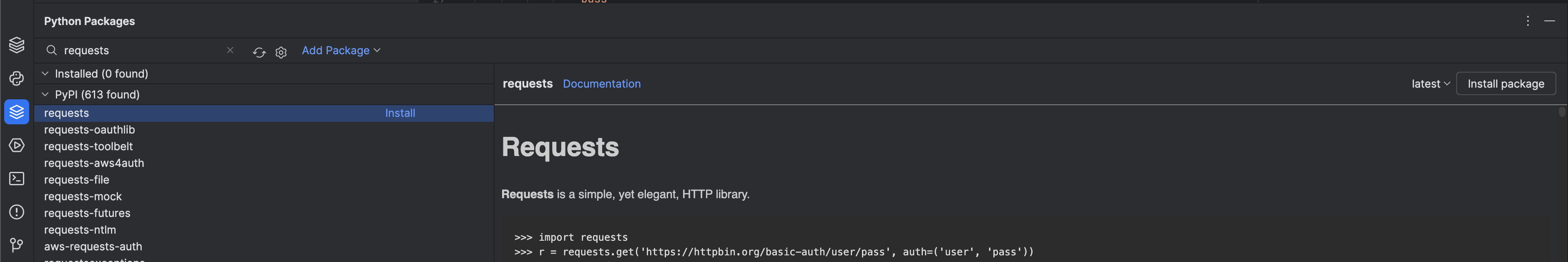Image resolution: width=1568 pixels, height=262 pixels.
Task: Select requests-oauthlib in the package list
Action: click(90, 130)
